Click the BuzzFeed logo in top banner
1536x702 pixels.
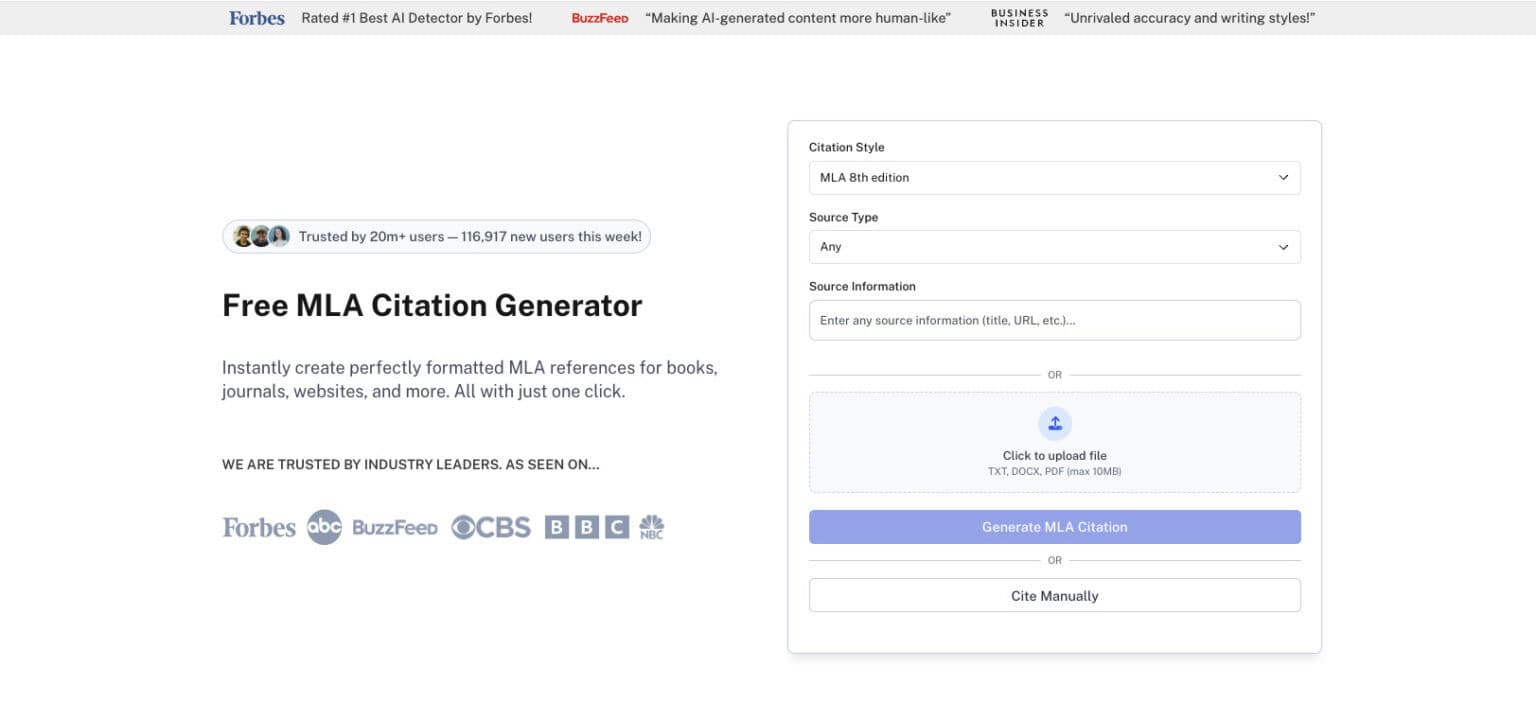click(600, 18)
